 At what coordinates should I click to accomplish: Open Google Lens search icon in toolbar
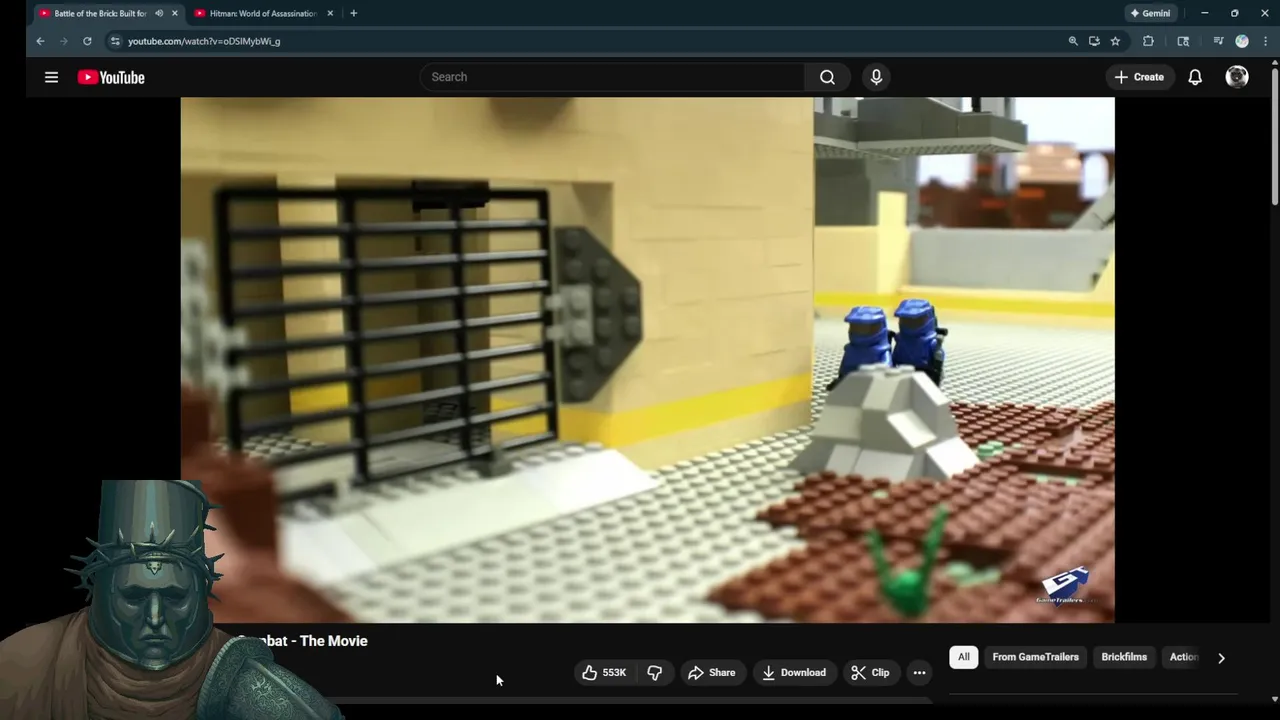click(1183, 41)
